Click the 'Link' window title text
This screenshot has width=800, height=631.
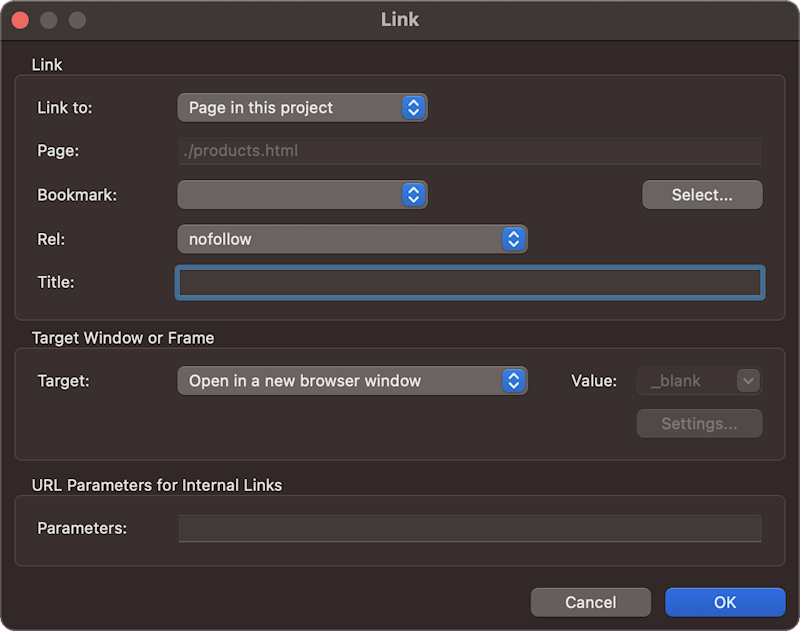400,20
